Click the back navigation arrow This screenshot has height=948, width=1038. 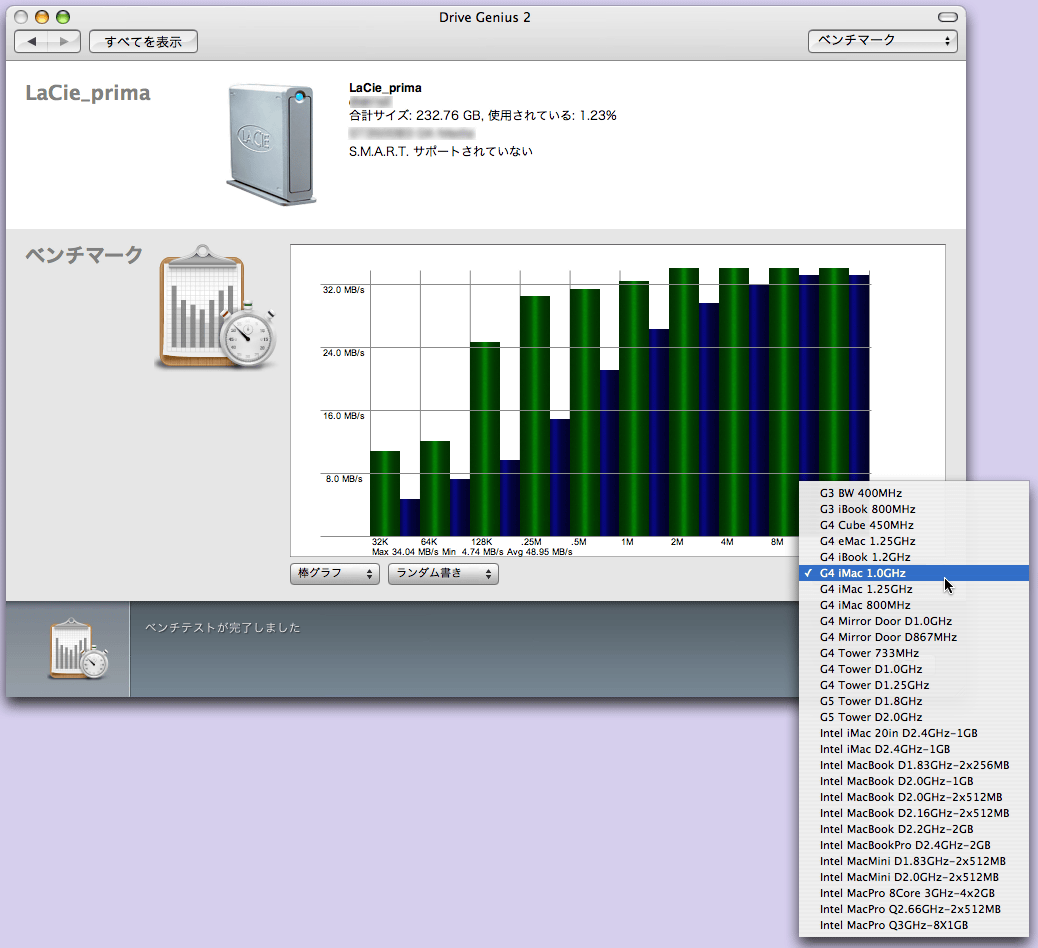pos(31,42)
